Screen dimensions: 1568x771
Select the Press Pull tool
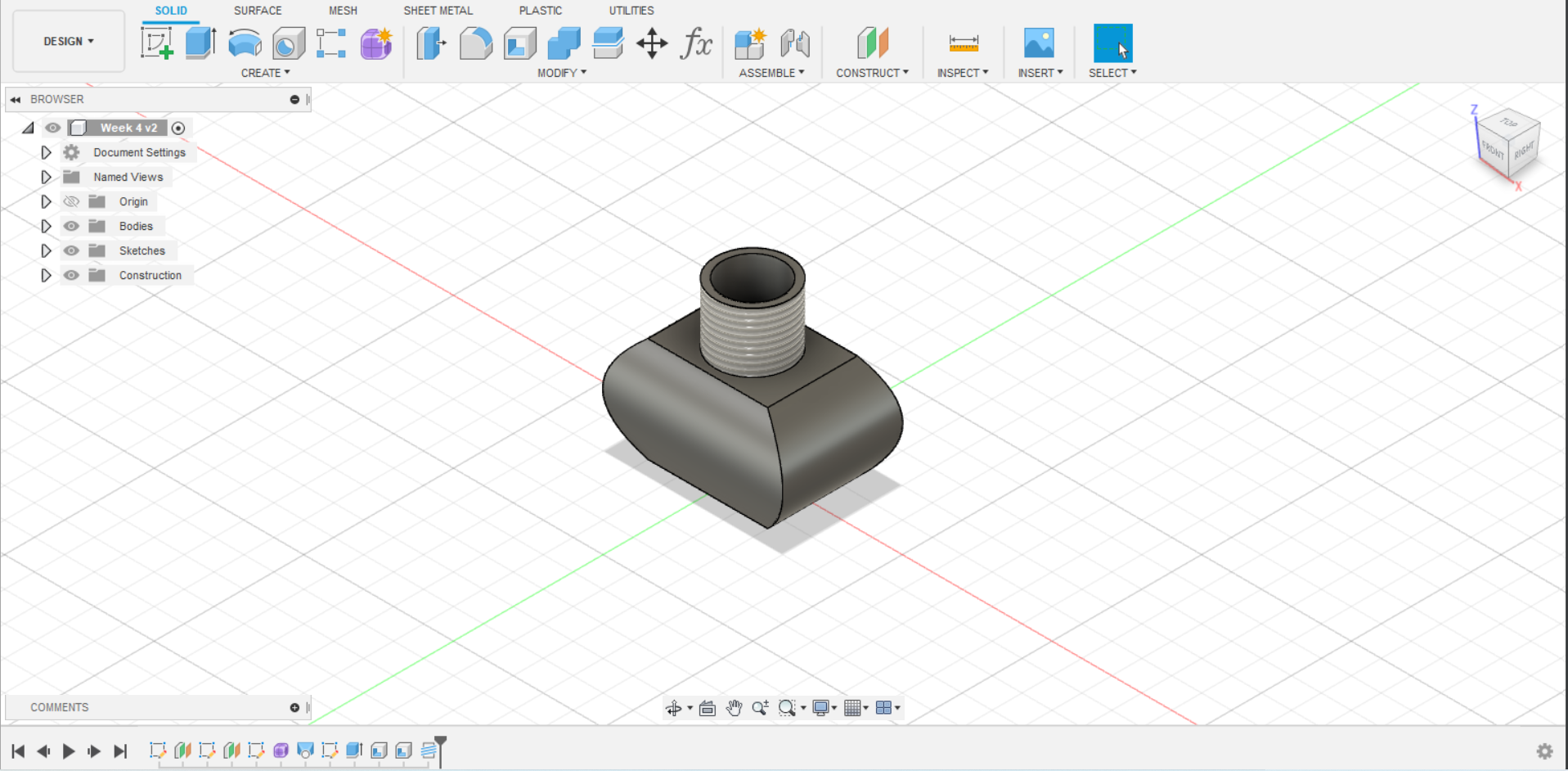[431, 43]
